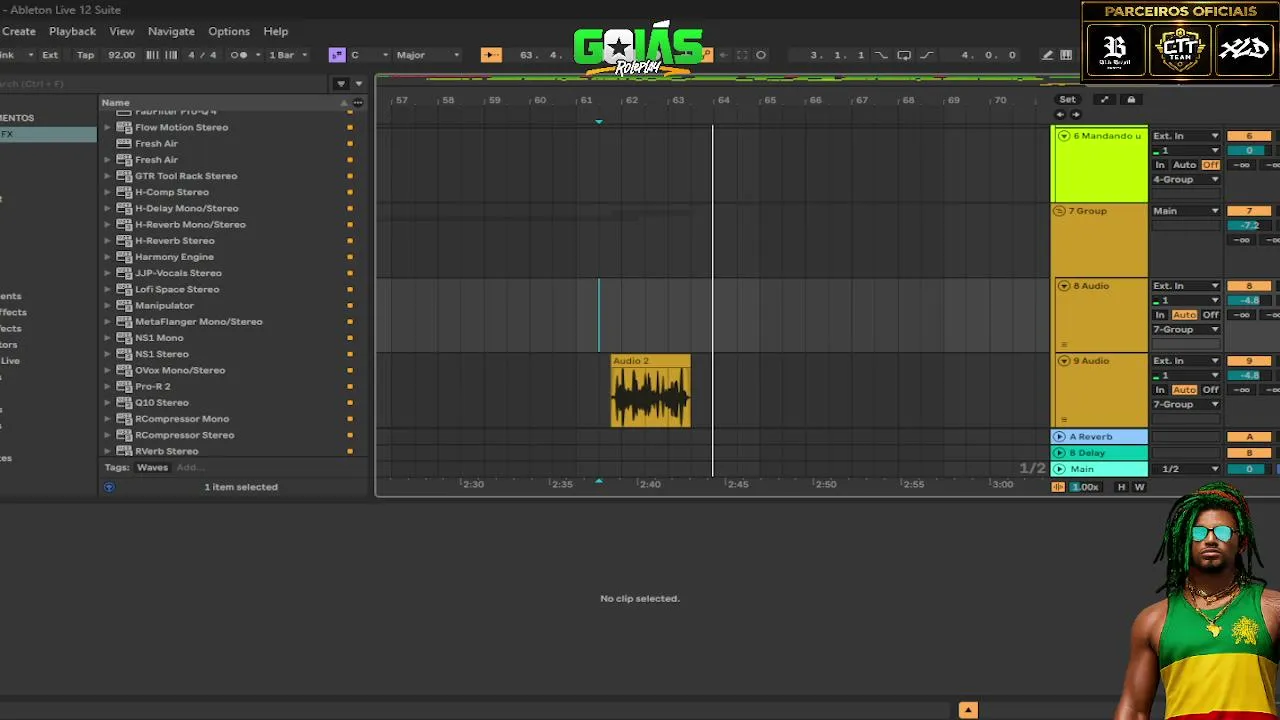Screen dimensions: 1280x720
Task: Click the Ext sync button
Action: (x=50, y=55)
